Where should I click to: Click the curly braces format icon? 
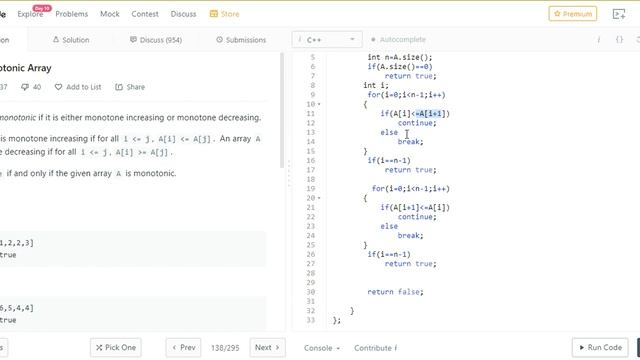pos(619,40)
